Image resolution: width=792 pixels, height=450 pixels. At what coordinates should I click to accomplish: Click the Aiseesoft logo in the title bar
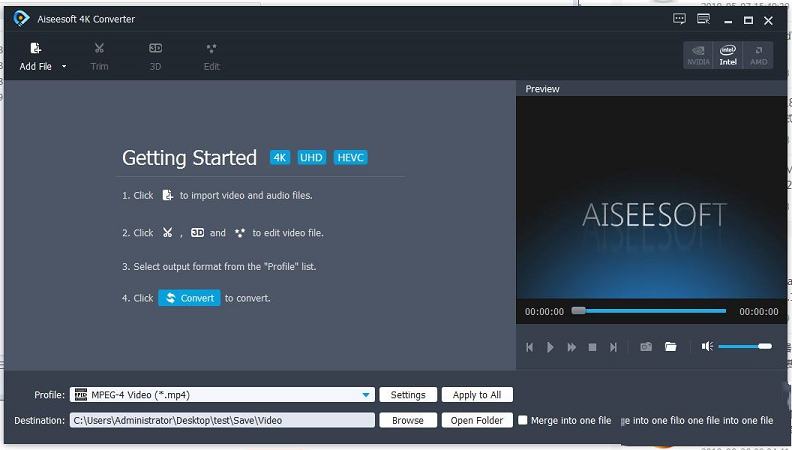pos(21,19)
